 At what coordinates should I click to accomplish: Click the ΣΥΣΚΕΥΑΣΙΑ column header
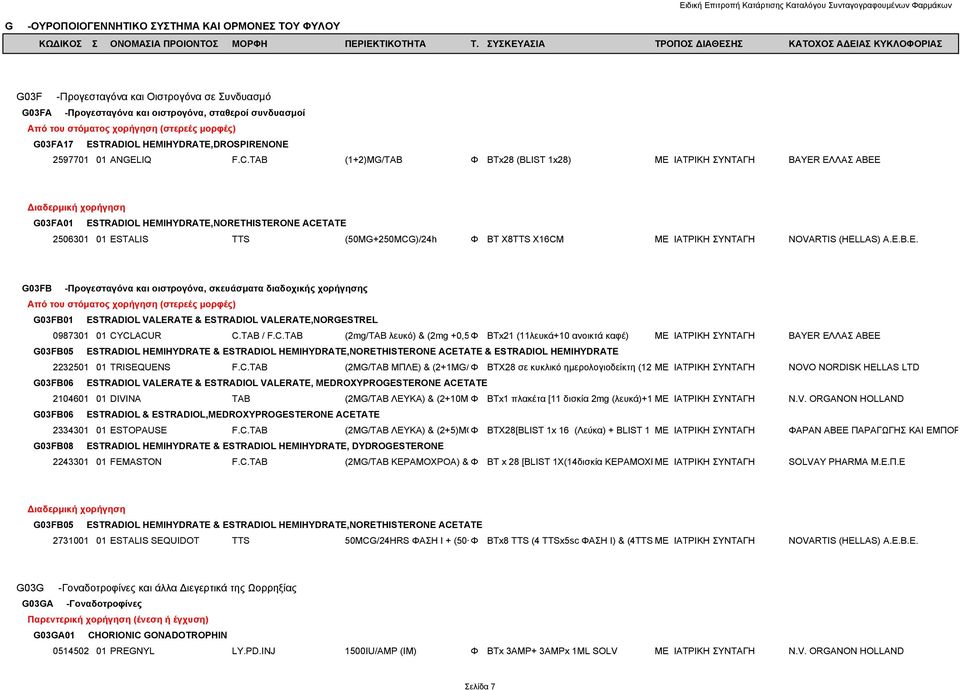(x=516, y=44)
